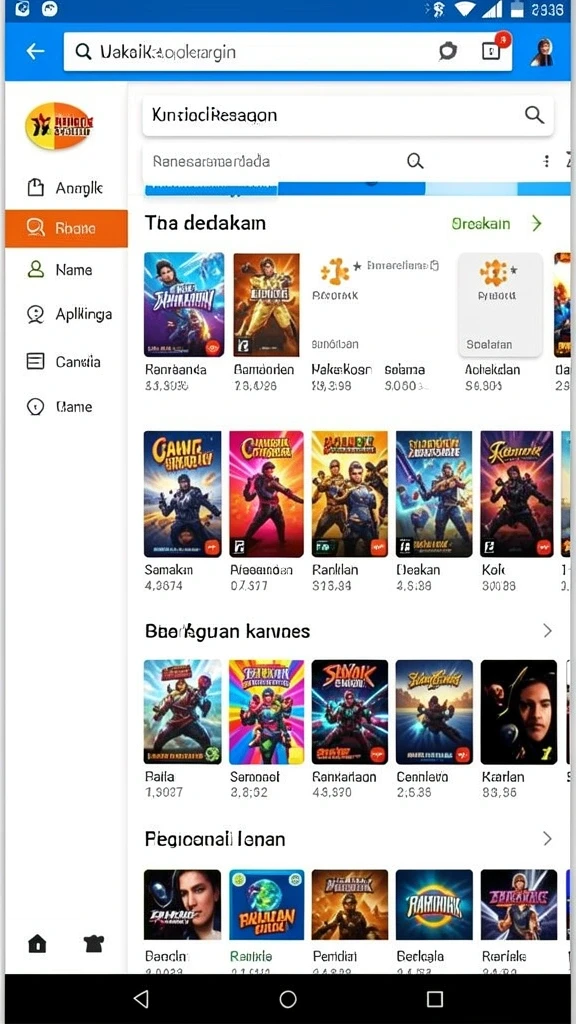
Task: Tap the Android back navigation button
Action: click(x=141, y=998)
